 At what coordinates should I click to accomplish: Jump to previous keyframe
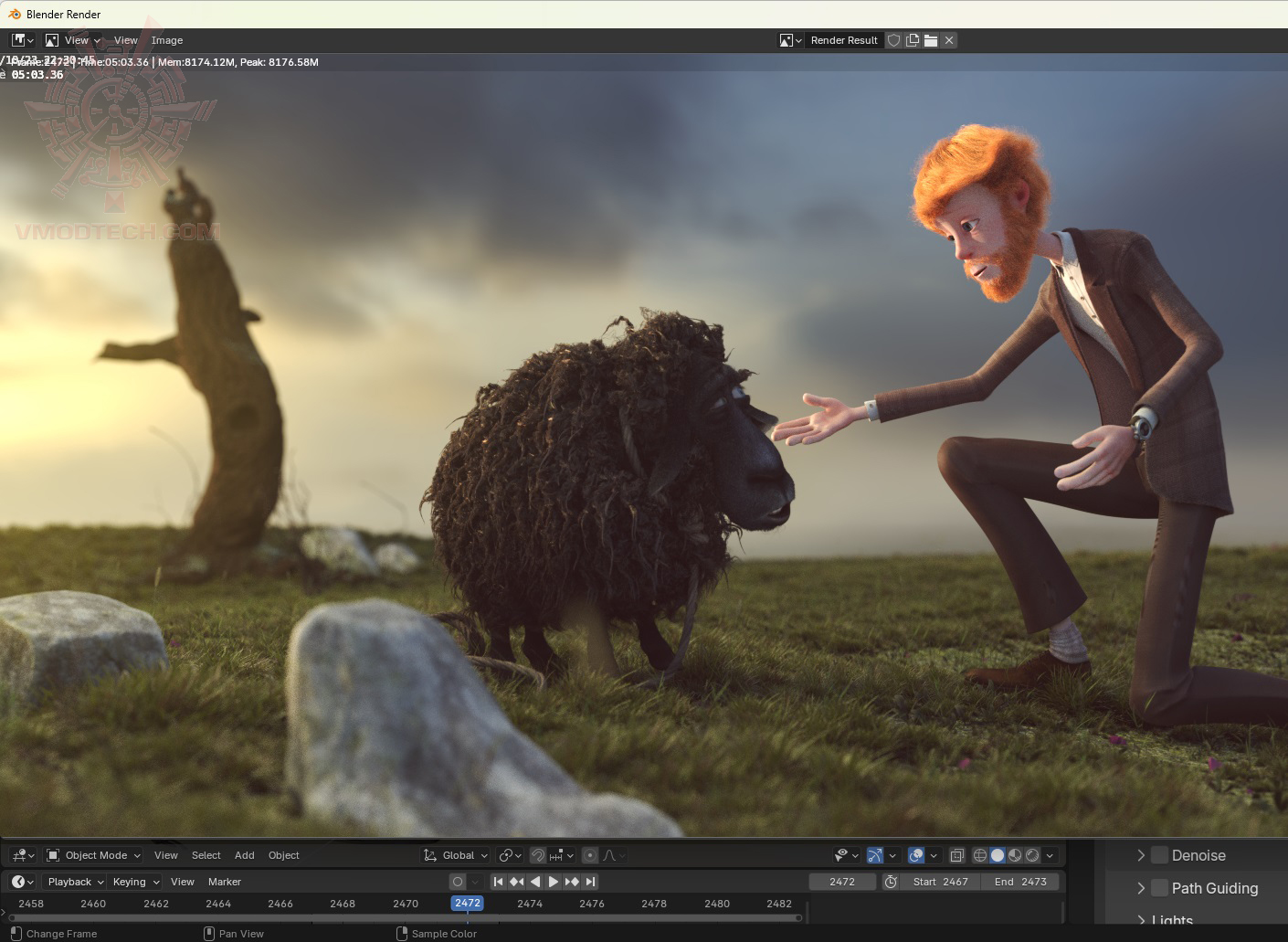516,882
